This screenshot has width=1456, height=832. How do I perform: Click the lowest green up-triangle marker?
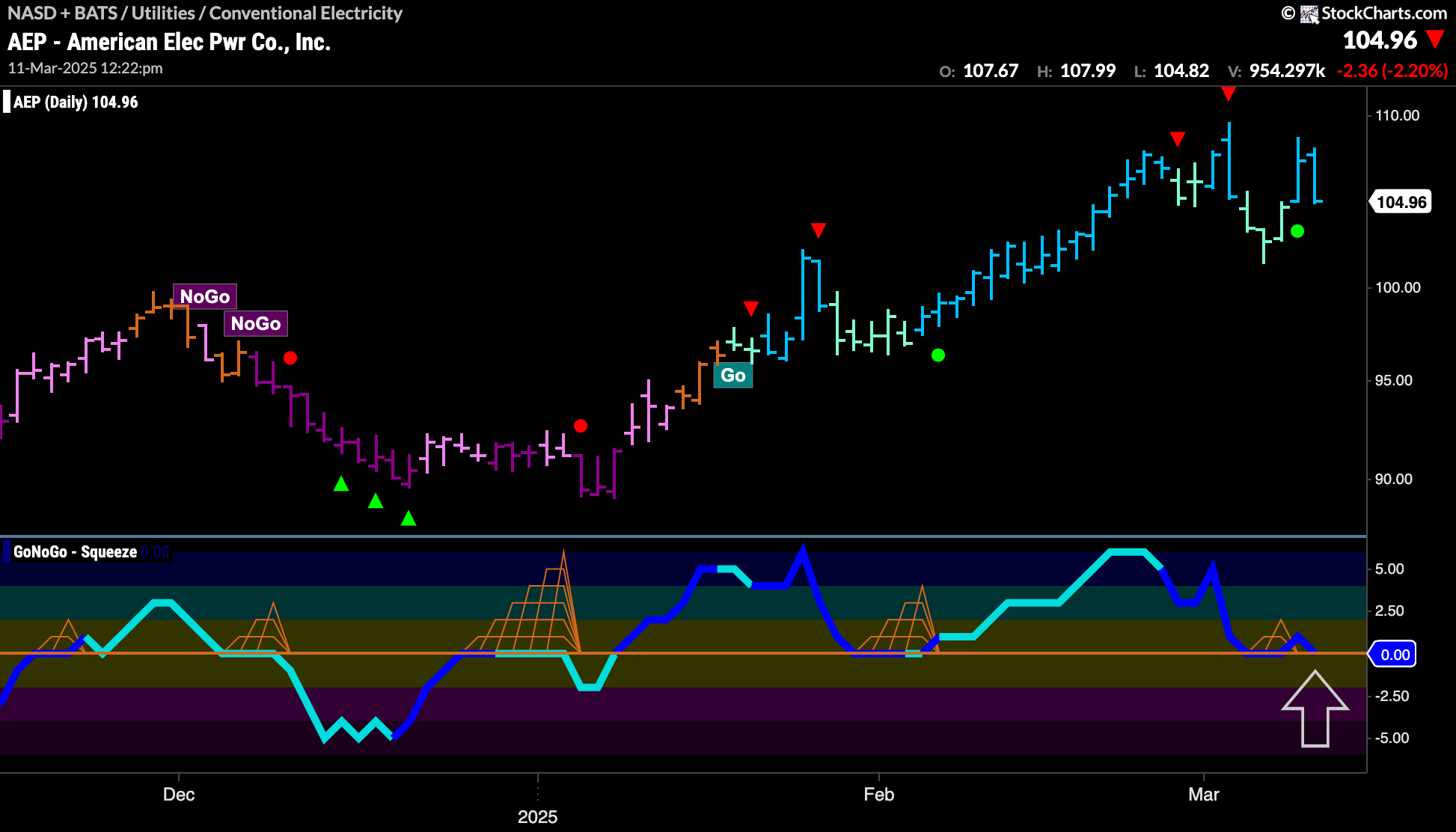point(409,518)
